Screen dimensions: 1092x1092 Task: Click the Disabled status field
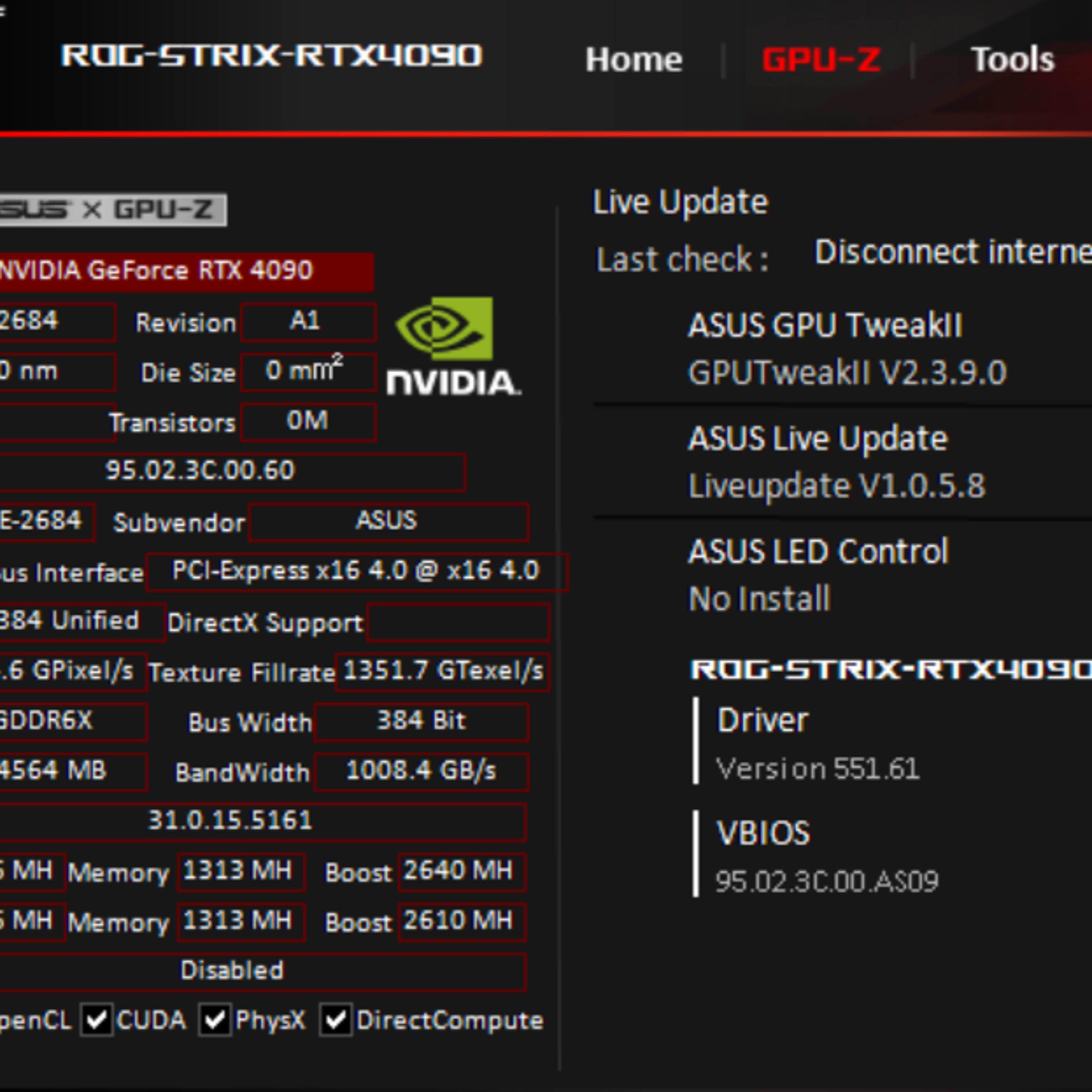pyautogui.click(x=263, y=972)
